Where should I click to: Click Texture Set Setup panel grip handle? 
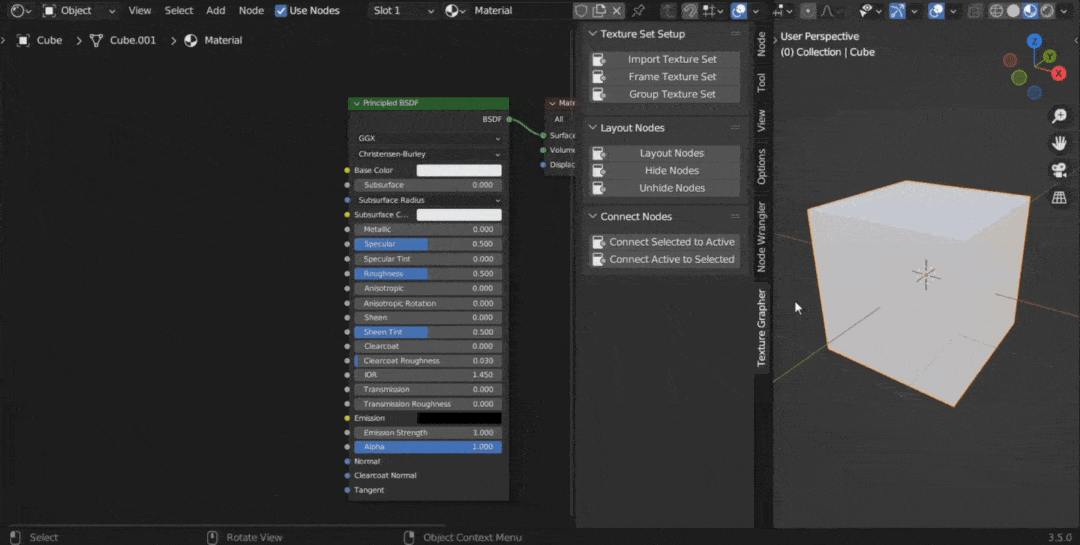pos(736,34)
